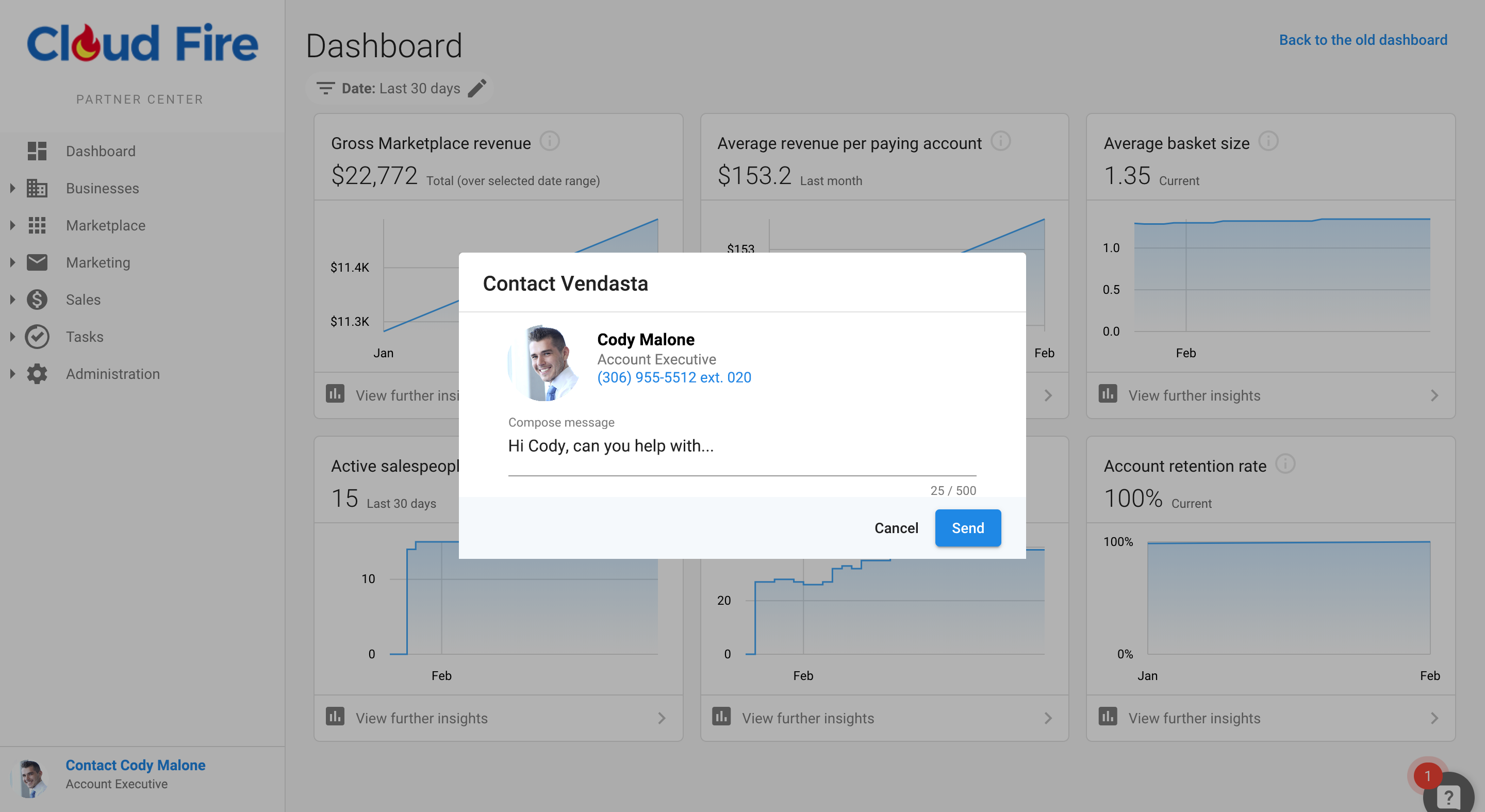This screenshot has width=1485, height=812.
Task: Click the Marketing envelope icon
Action: click(37, 262)
